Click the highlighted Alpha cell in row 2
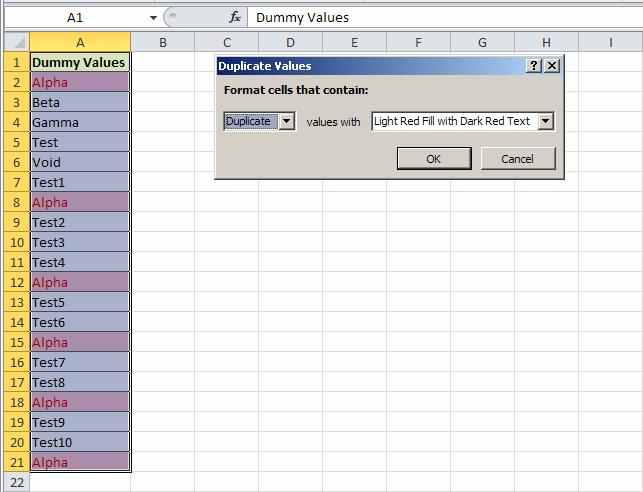Viewport: 643px width, 492px height. click(80, 82)
